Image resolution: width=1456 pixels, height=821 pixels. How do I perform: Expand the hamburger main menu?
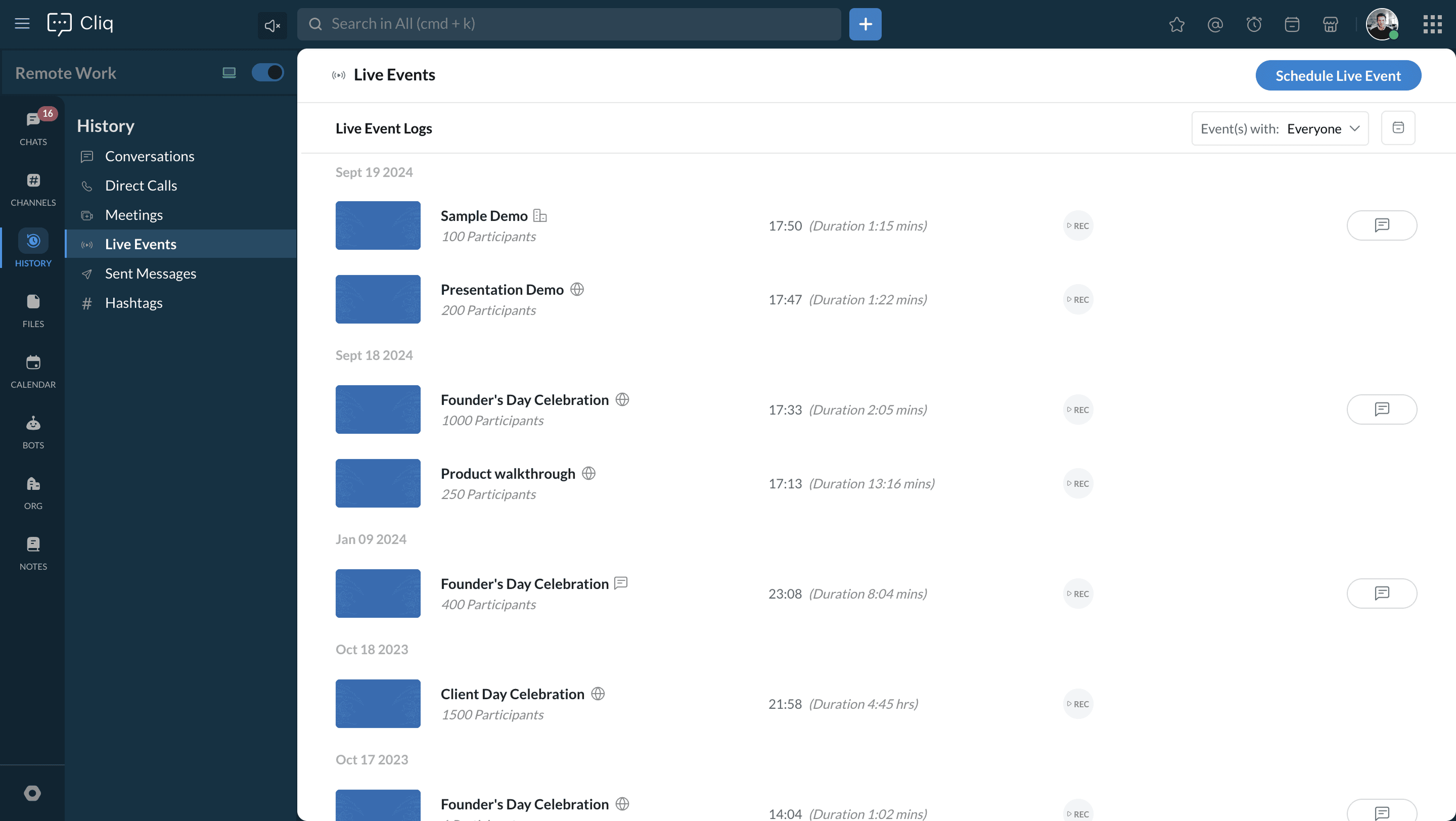(x=22, y=24)
